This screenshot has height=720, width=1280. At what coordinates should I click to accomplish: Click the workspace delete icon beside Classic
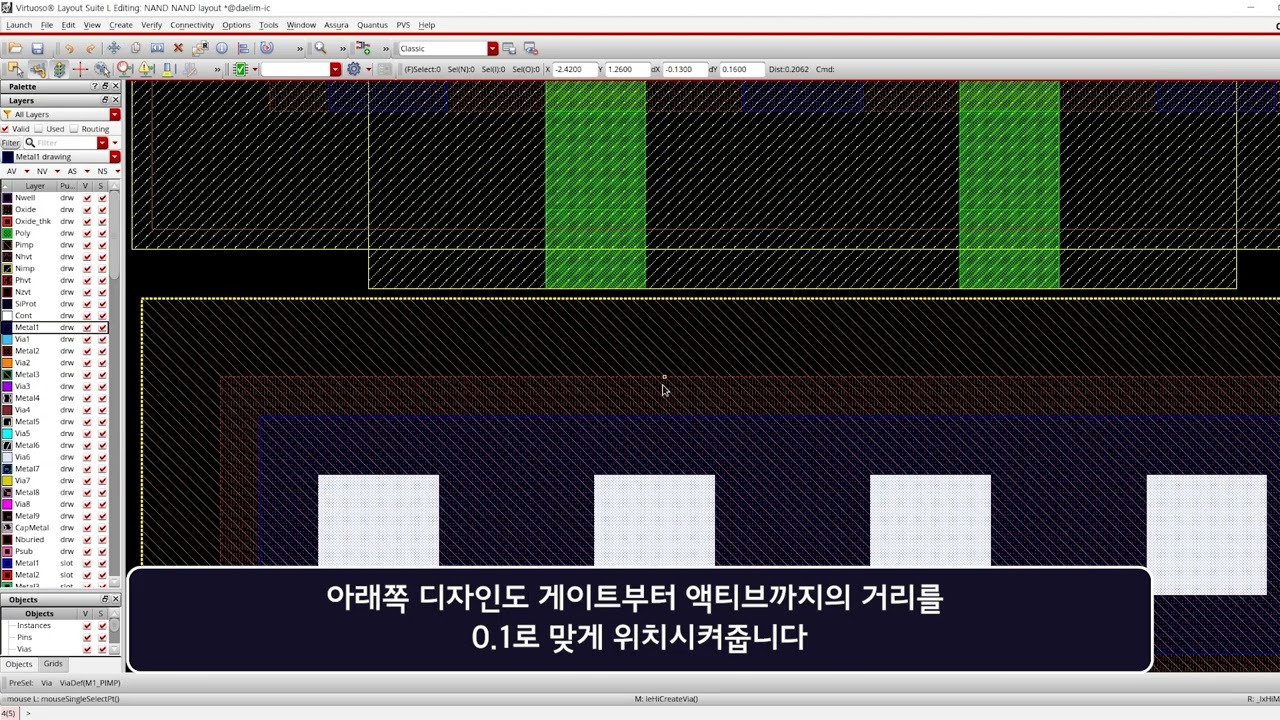click(531, 48)
